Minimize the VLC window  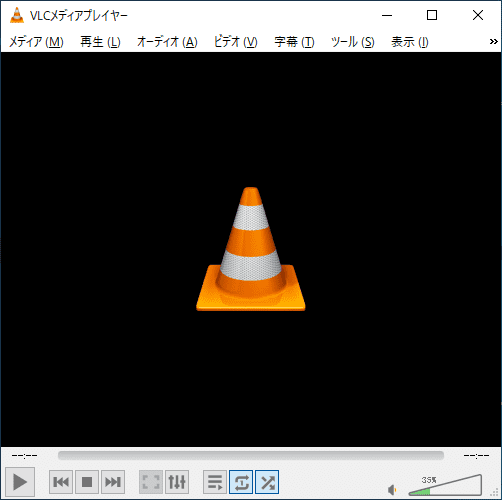coord(387,15)
